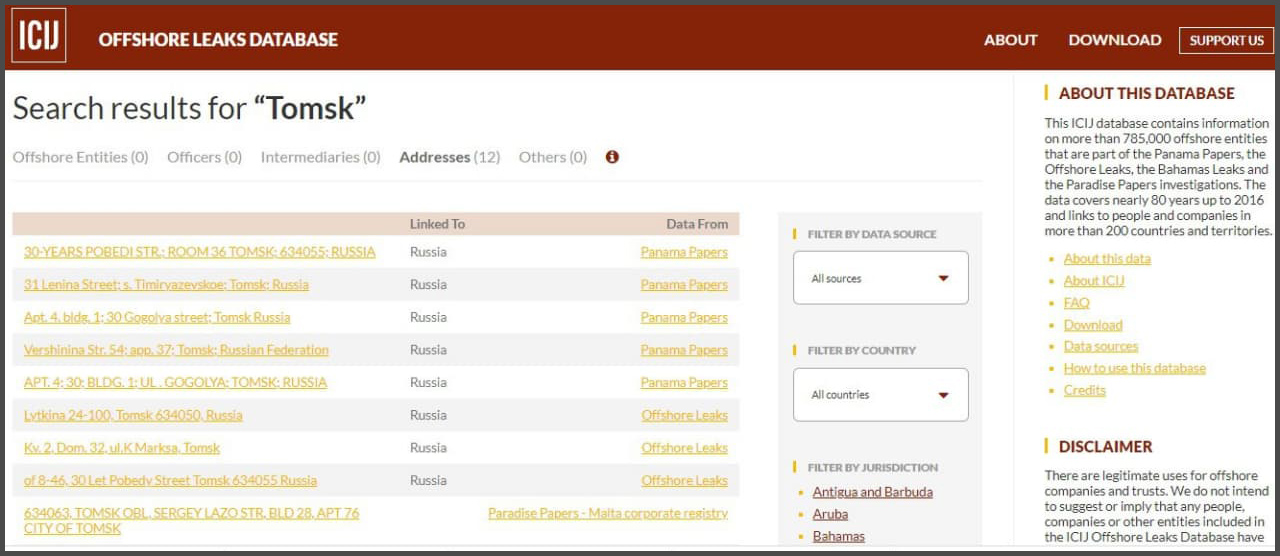This screenshot has height=556, width=1280.
Task: Filter by Antigua and Barbuda jurisdiction
Action: 872,492
